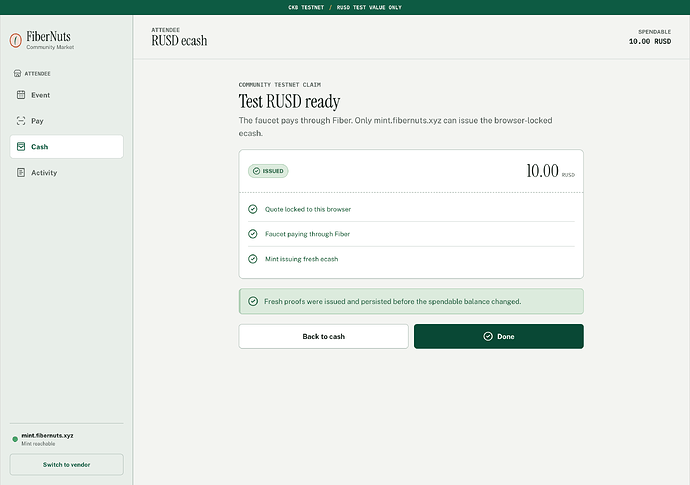Click the Mint reachable status text
Image resolution: width=690 pixels, height=485 pixels.
tap(38, 444)
